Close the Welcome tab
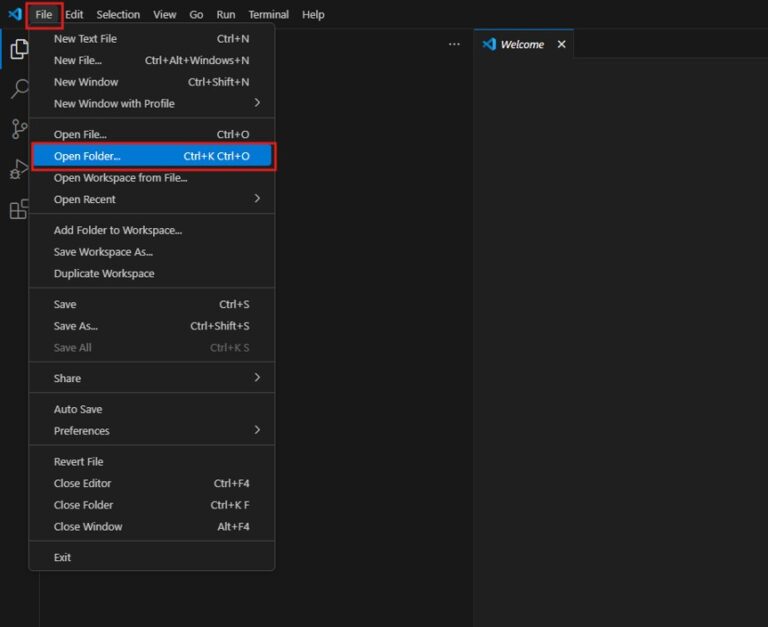The width and height of the screenshot is (768, 627). [561, 45]
